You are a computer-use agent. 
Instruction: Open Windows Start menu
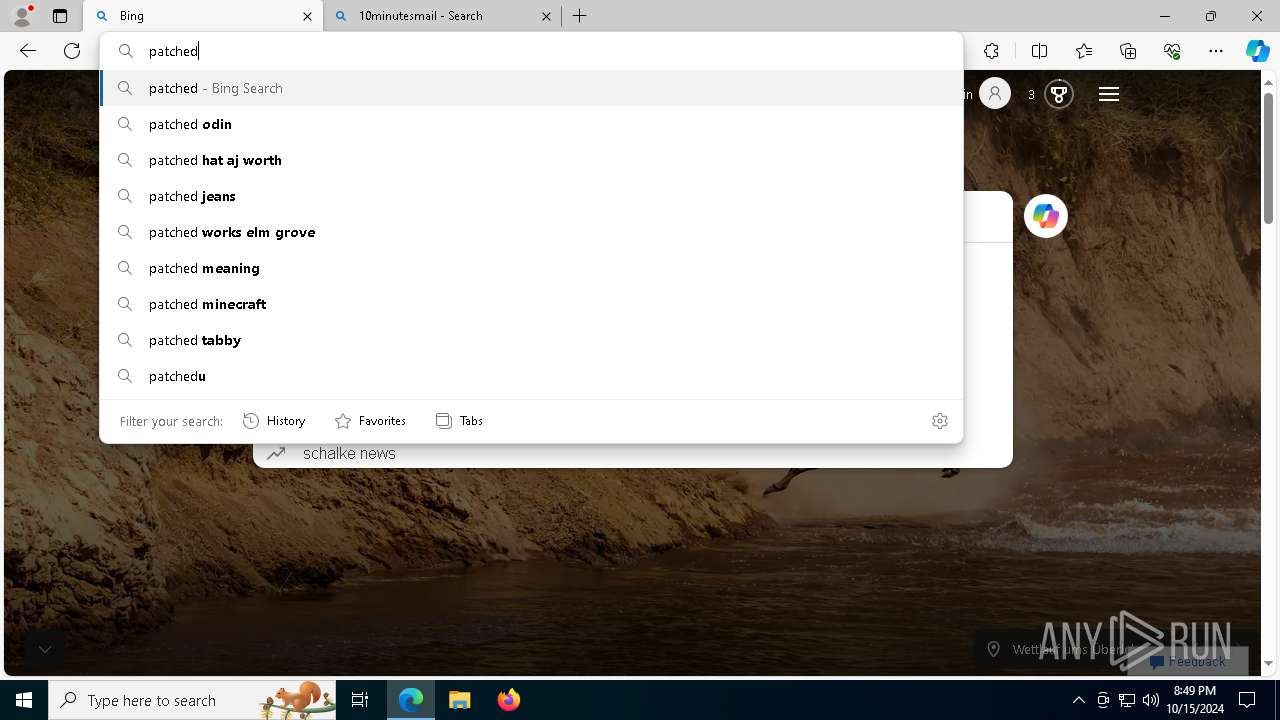tap(24, 700)
